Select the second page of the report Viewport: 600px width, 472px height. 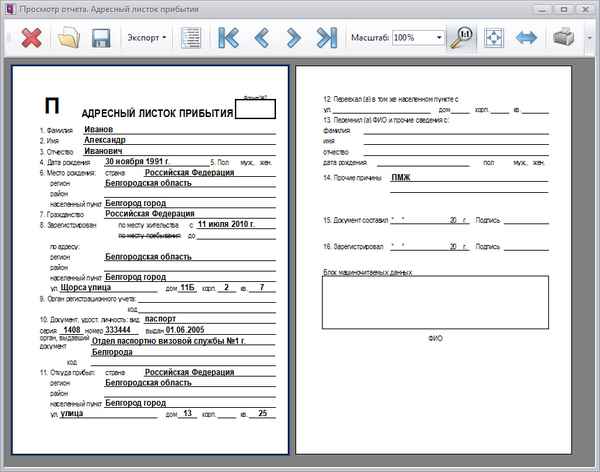(433, 260)
